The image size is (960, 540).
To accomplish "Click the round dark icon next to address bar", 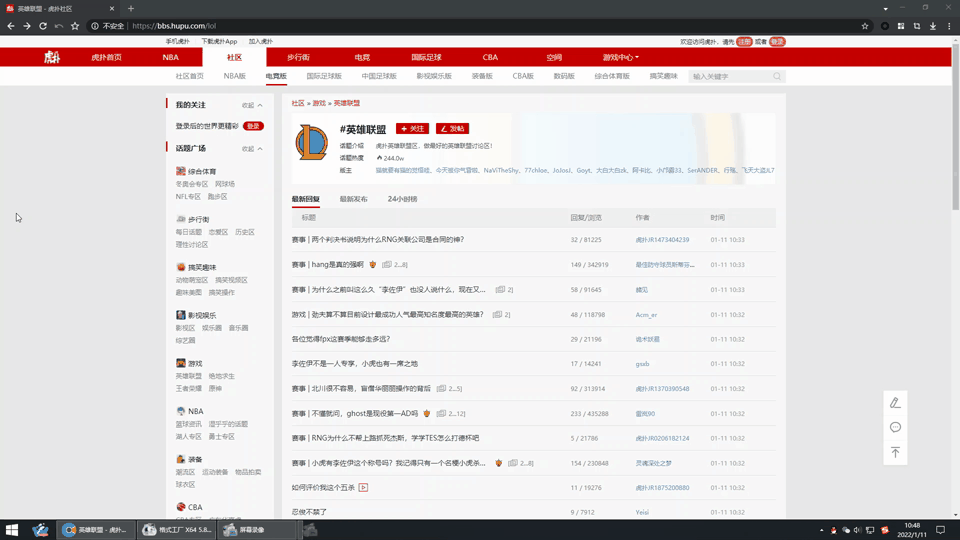I will pos(885,26).
